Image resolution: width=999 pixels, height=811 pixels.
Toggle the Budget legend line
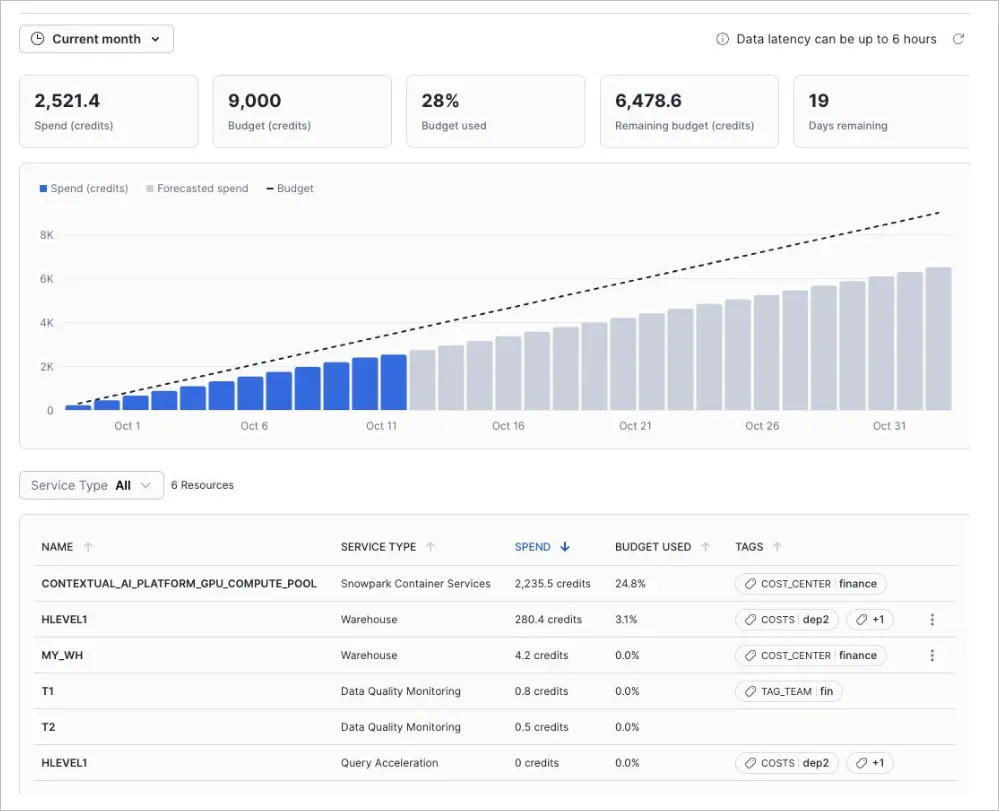pyautogui.click(x=288, y=188)
